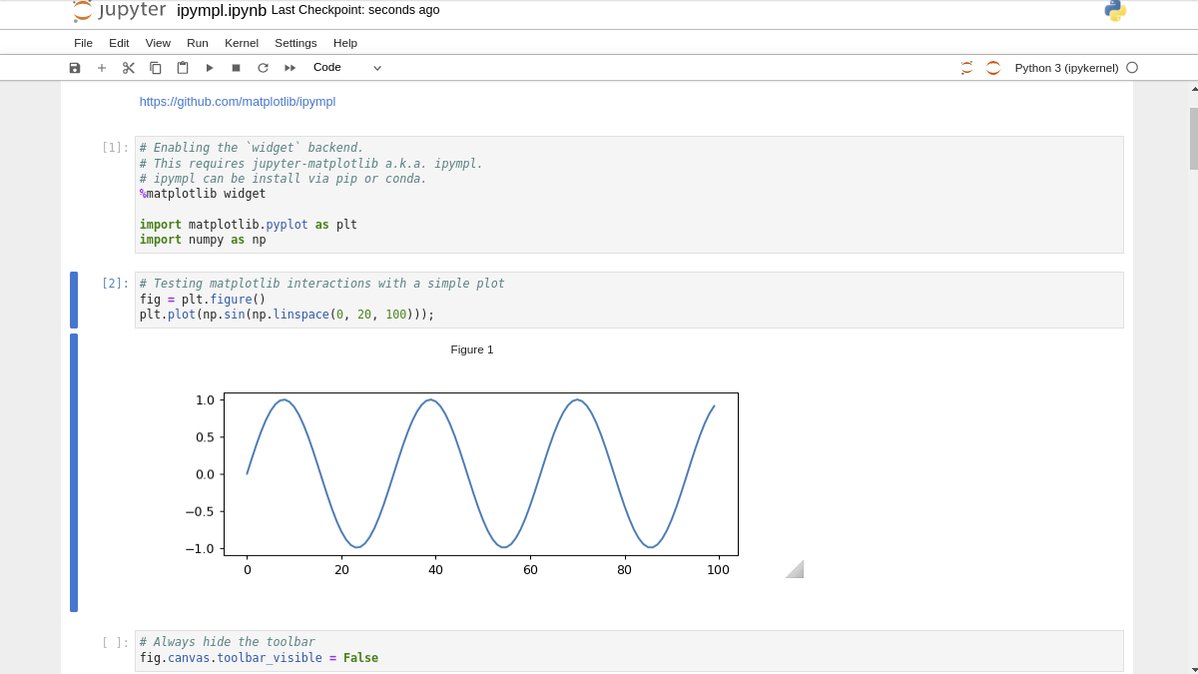
Task: Collapse the figure output via its blue bar
Action: [x=74, y=473]
